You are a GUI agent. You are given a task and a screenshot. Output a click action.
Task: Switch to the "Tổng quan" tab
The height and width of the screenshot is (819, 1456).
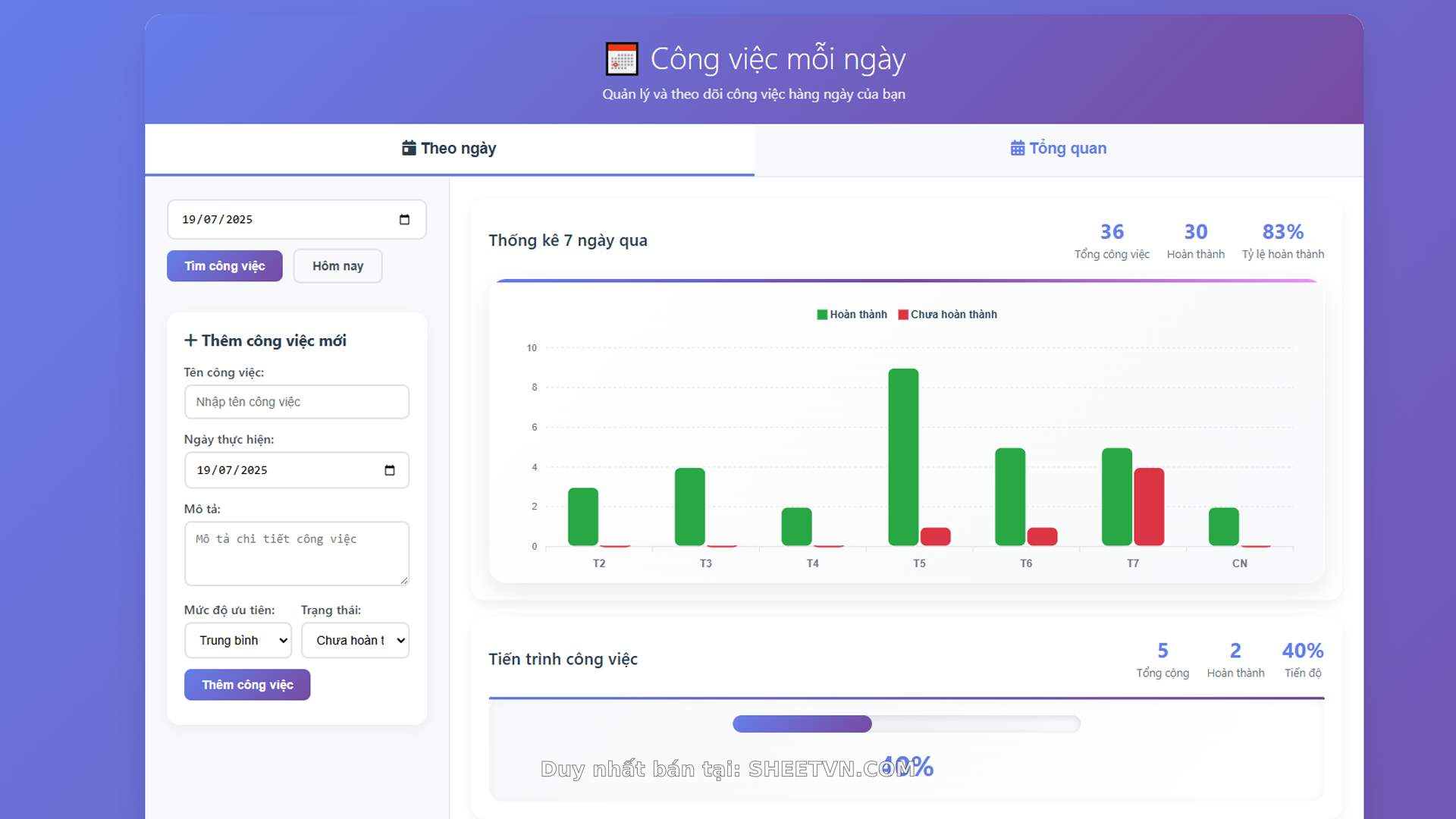1058,148
